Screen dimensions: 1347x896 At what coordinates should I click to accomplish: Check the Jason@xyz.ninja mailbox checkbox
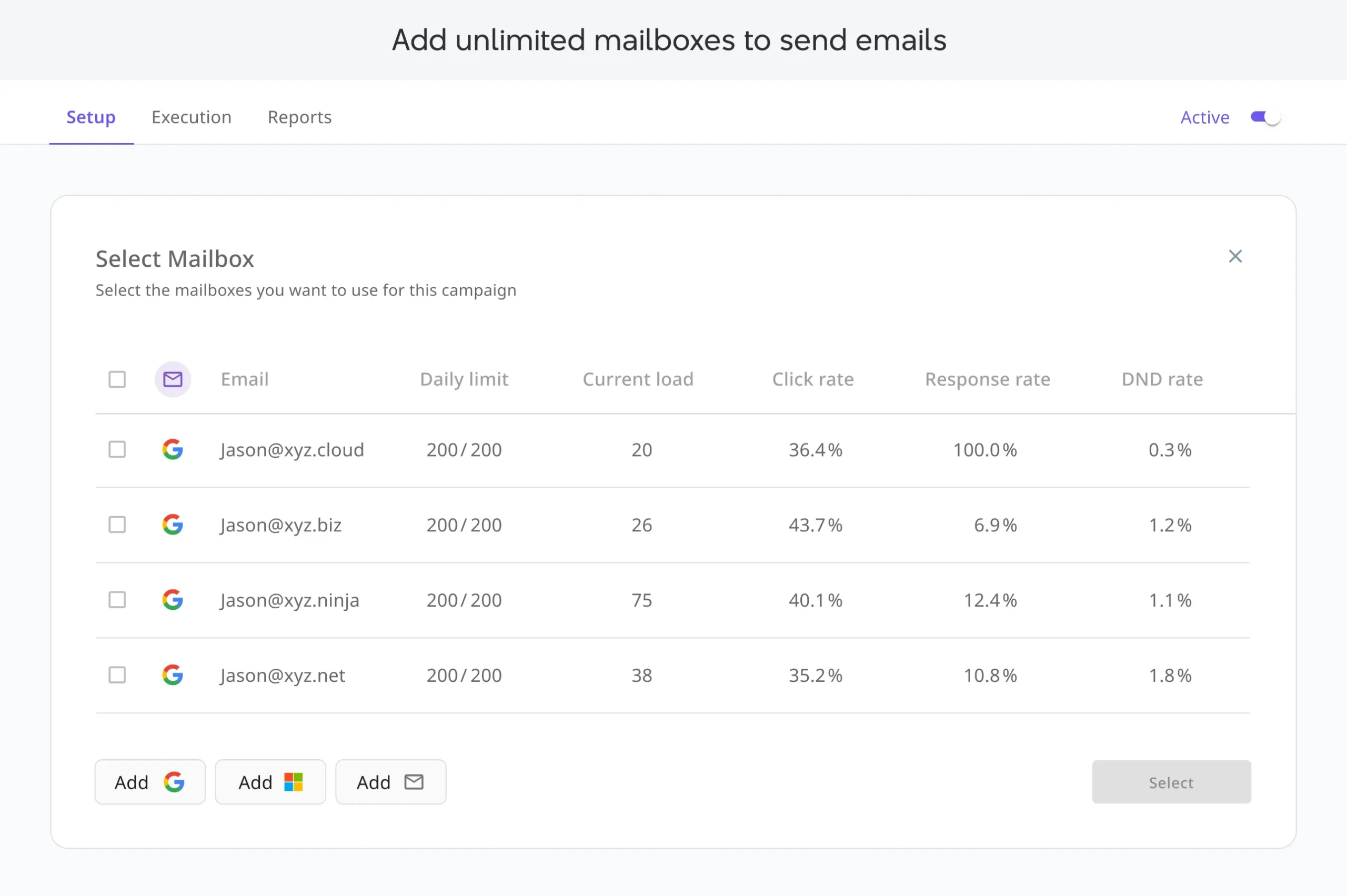117,599
